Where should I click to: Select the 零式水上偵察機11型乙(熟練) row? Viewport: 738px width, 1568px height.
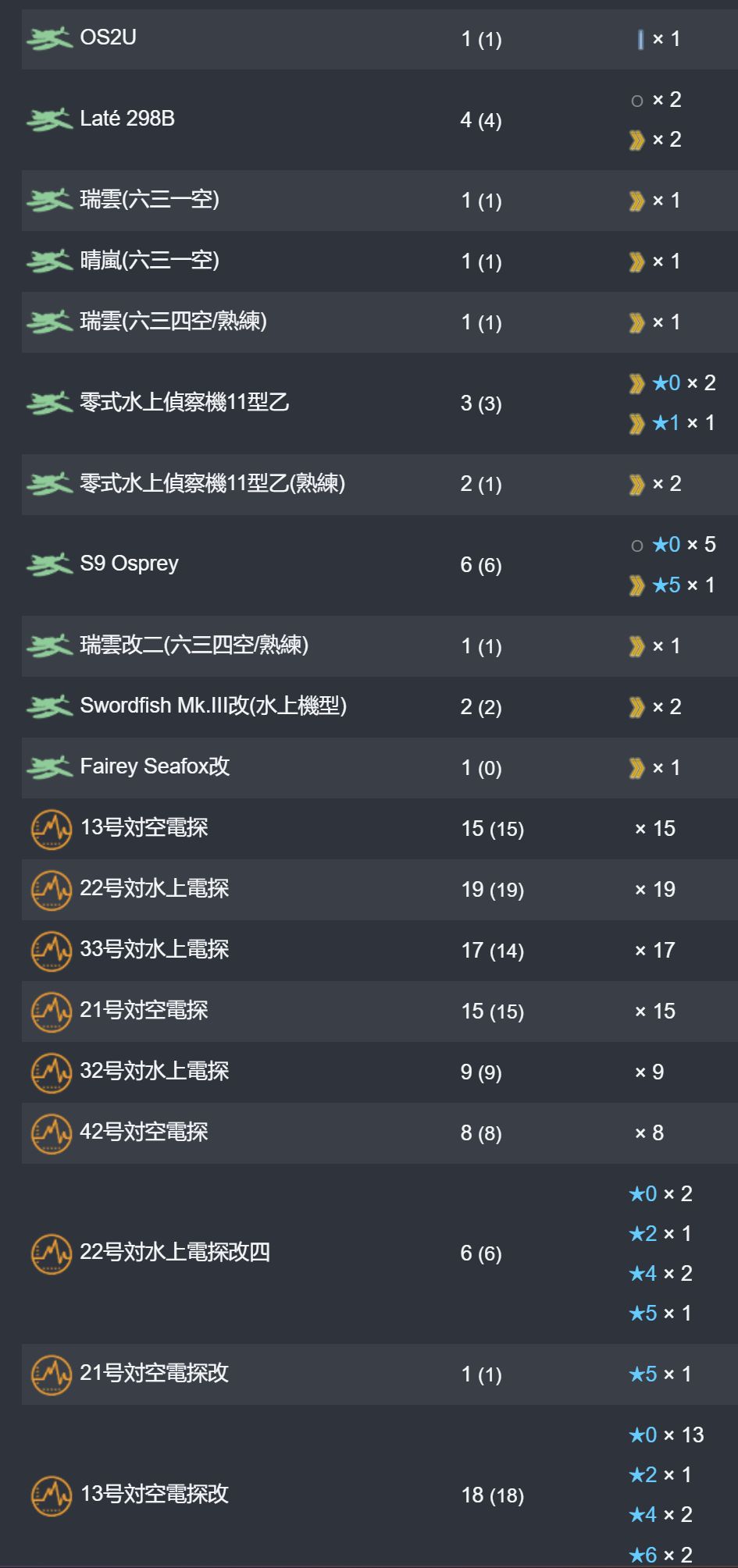[x=380, y=484]
